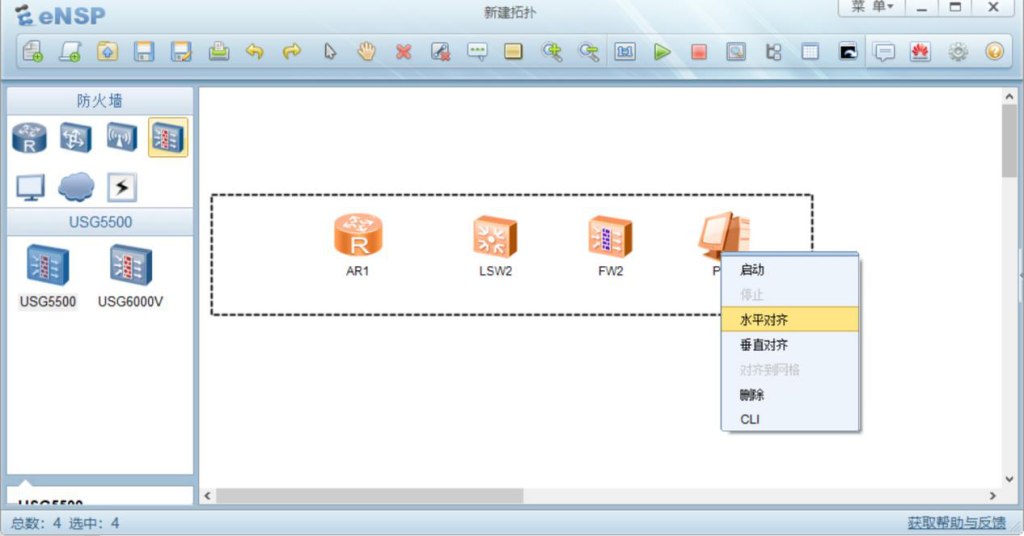Screen dimensions: 1024x536
Task: Select the Firewall device category
Action: click(x=168, y=138)
